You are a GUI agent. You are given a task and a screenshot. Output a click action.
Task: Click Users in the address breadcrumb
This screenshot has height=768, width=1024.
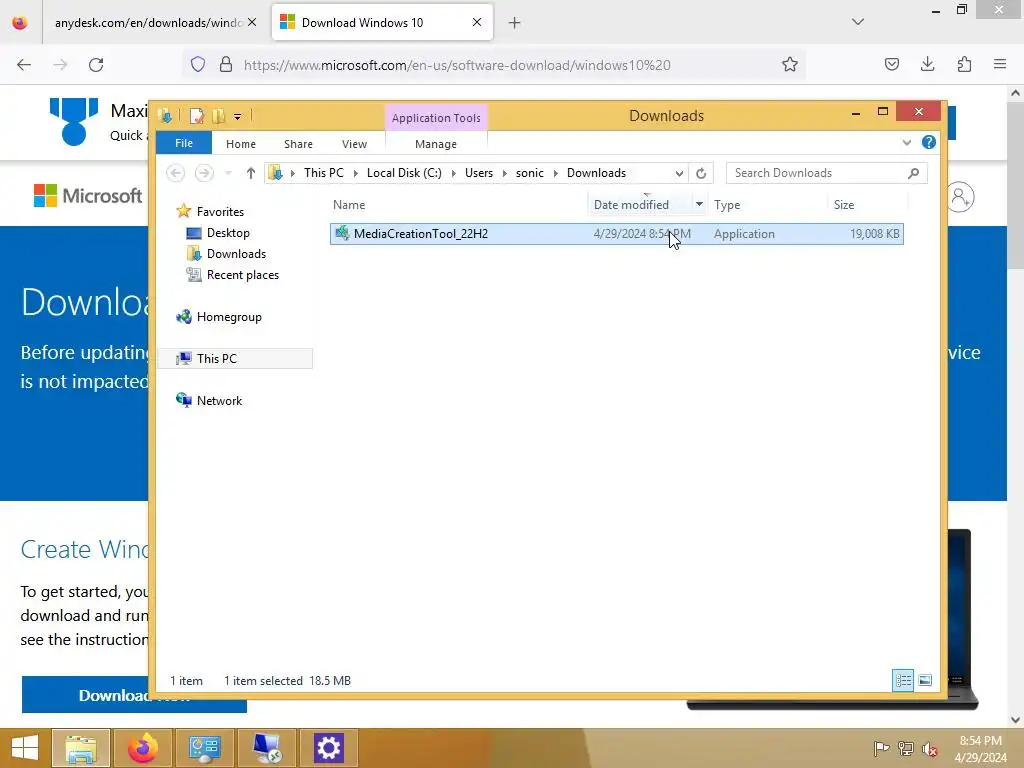(479, 173)
